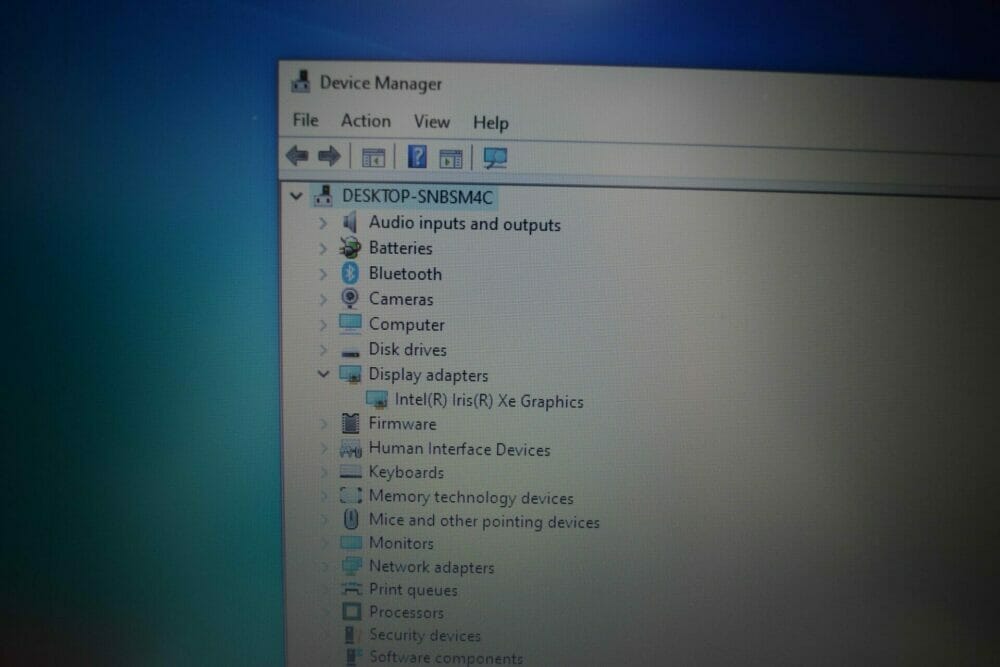Expand the Computer category chevron
Screen dimensions: 1000x667
[323, 325]
